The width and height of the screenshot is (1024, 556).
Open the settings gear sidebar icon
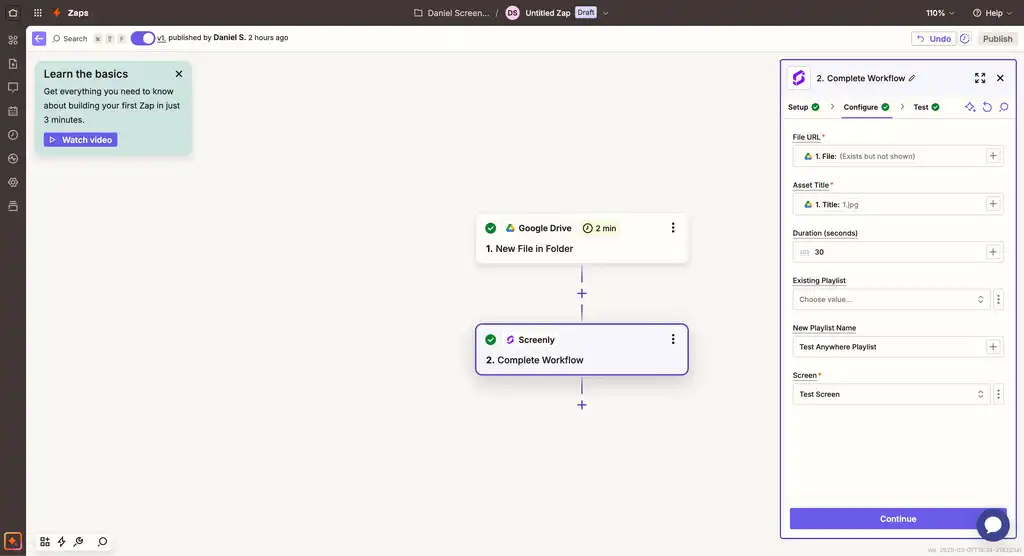point(12,182)
